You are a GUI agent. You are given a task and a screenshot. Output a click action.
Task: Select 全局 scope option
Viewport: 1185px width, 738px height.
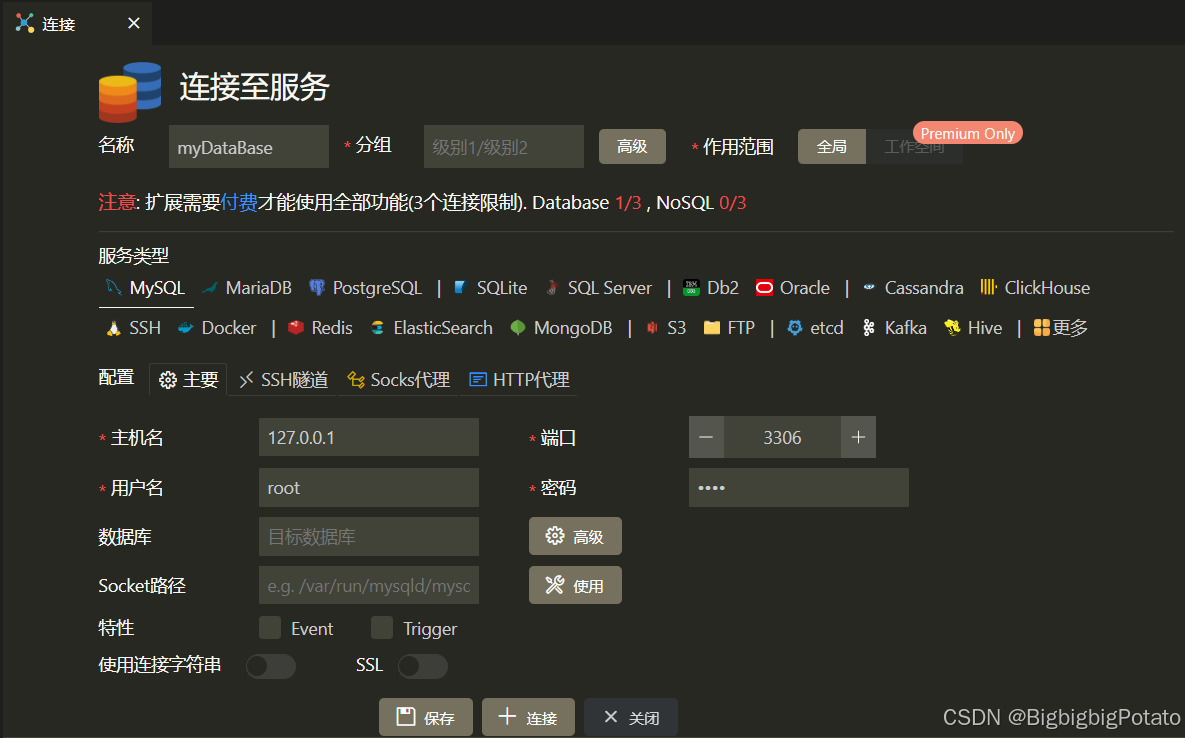[831, 147]
